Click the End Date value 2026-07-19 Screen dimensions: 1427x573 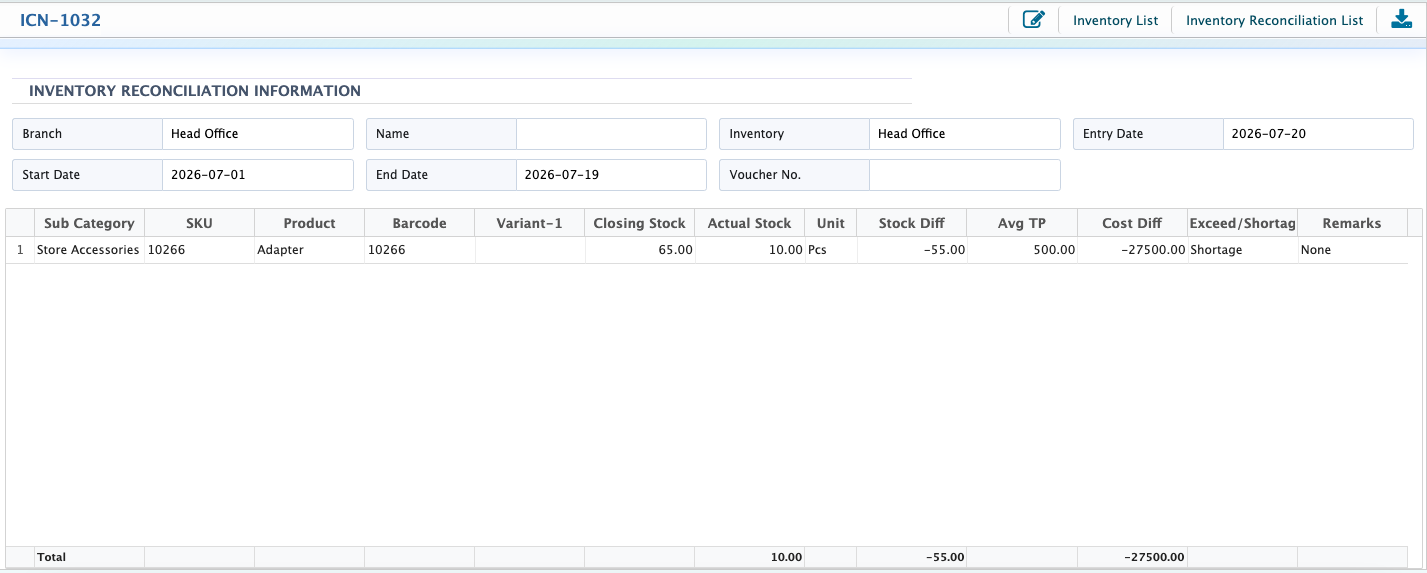(562, 175)
